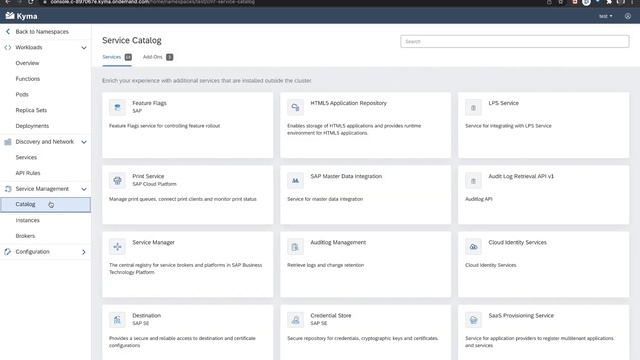Open Cloud Identity Services card title
Screen dimensions: 640x360
(x=517, y=242)
